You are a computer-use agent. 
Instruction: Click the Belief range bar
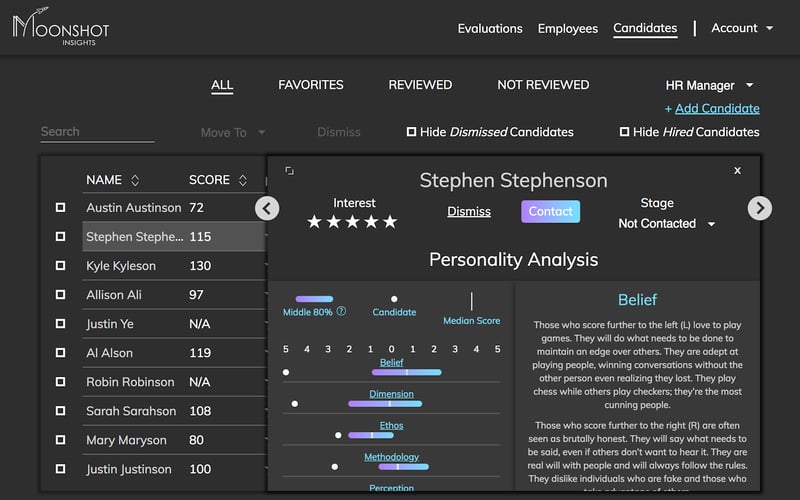pos(407,372)
